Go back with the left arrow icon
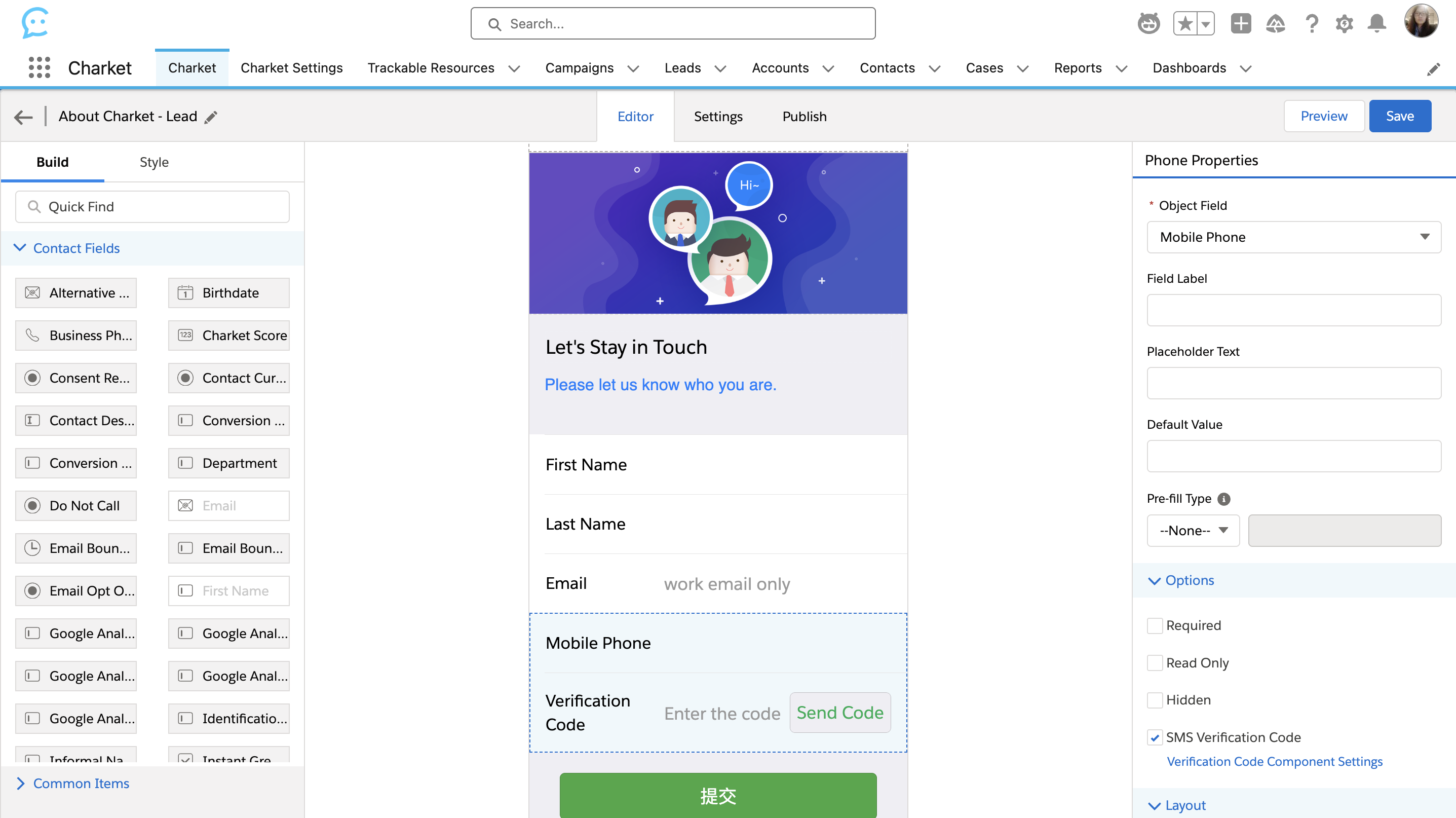Viewport: 1456px width, 818px height. (x=23, y=117)
